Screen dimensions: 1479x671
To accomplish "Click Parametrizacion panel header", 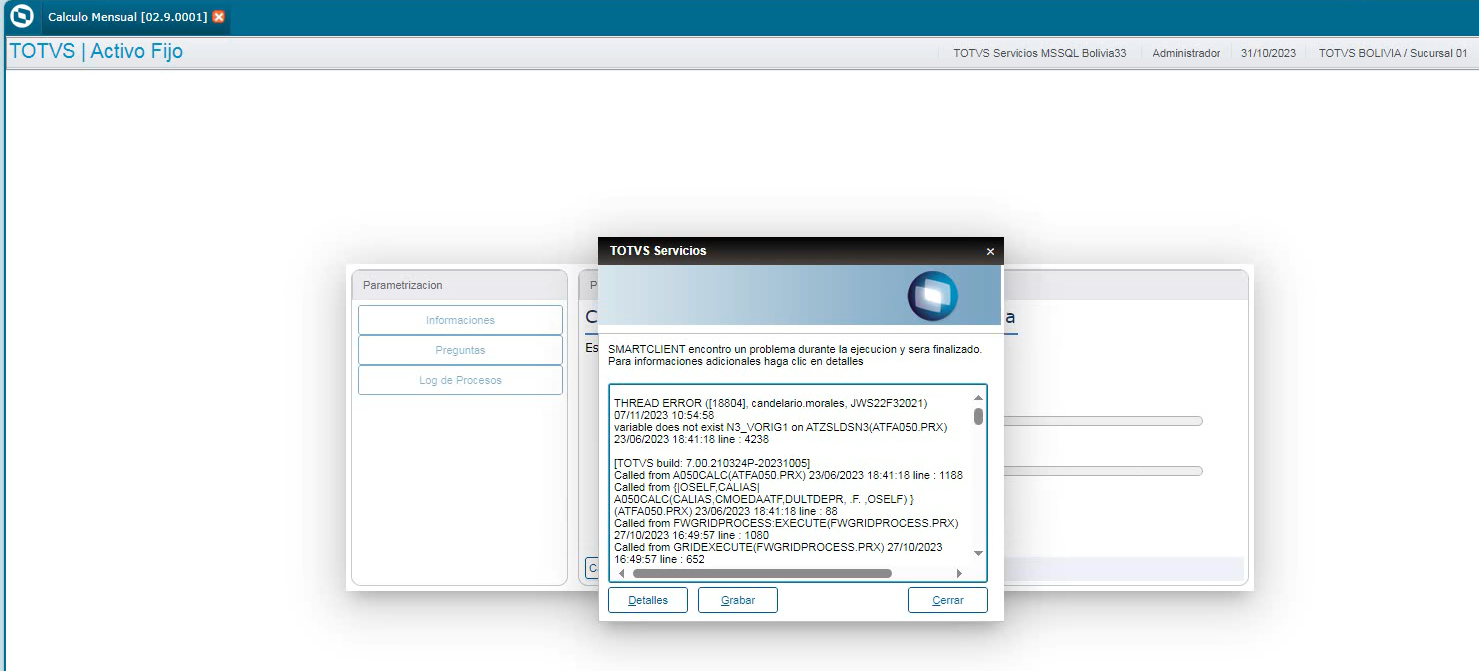I will coord(459,285).
